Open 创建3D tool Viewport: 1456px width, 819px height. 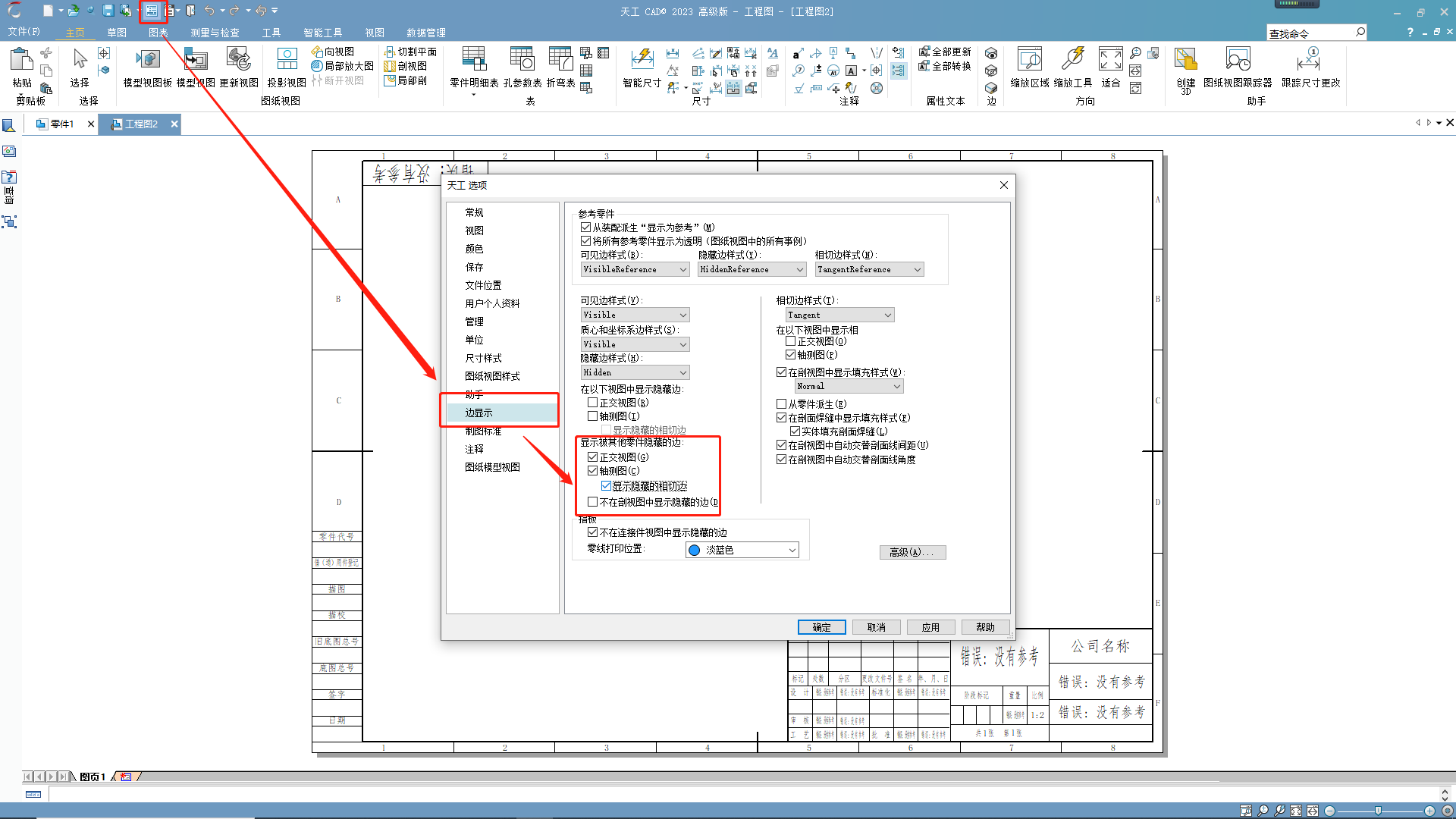tap(1186, 69)
